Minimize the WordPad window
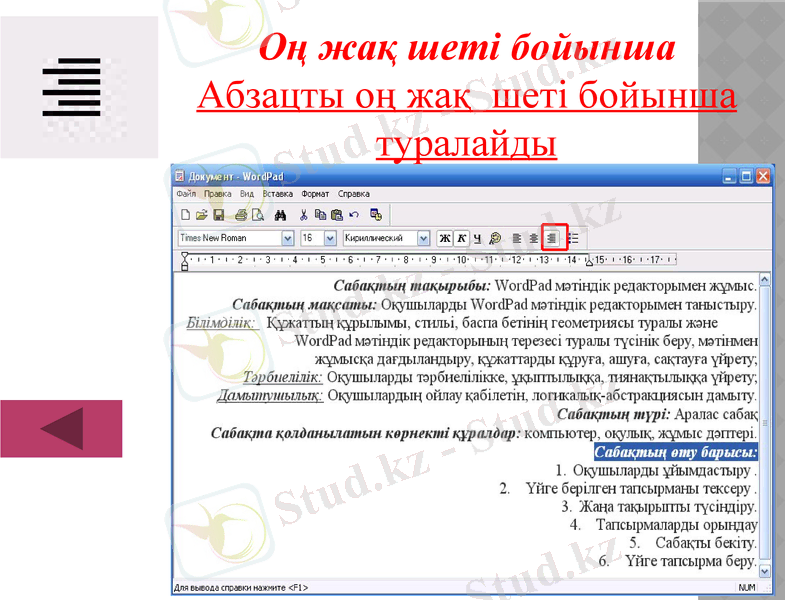The width and height of the screenshot is (785, 600). click(730, 176)
